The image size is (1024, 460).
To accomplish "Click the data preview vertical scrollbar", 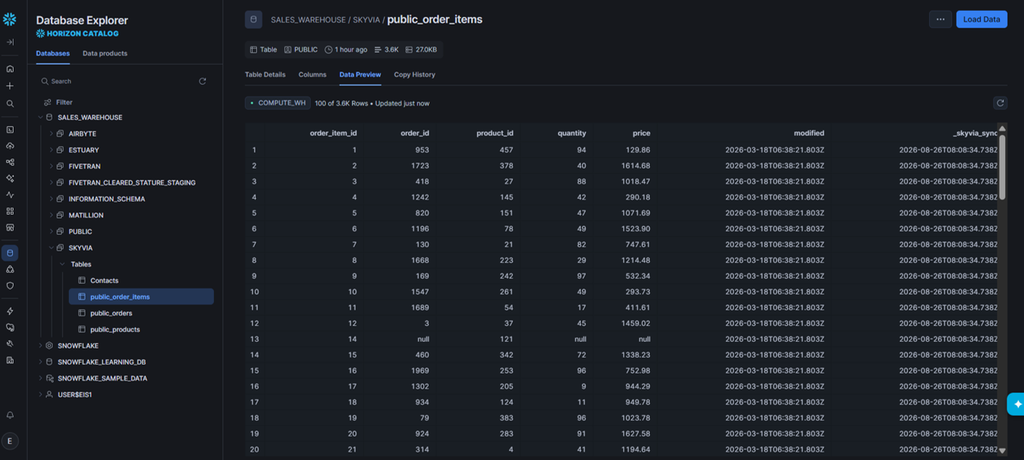I will pyautogui.click(x=1002, y=168).
